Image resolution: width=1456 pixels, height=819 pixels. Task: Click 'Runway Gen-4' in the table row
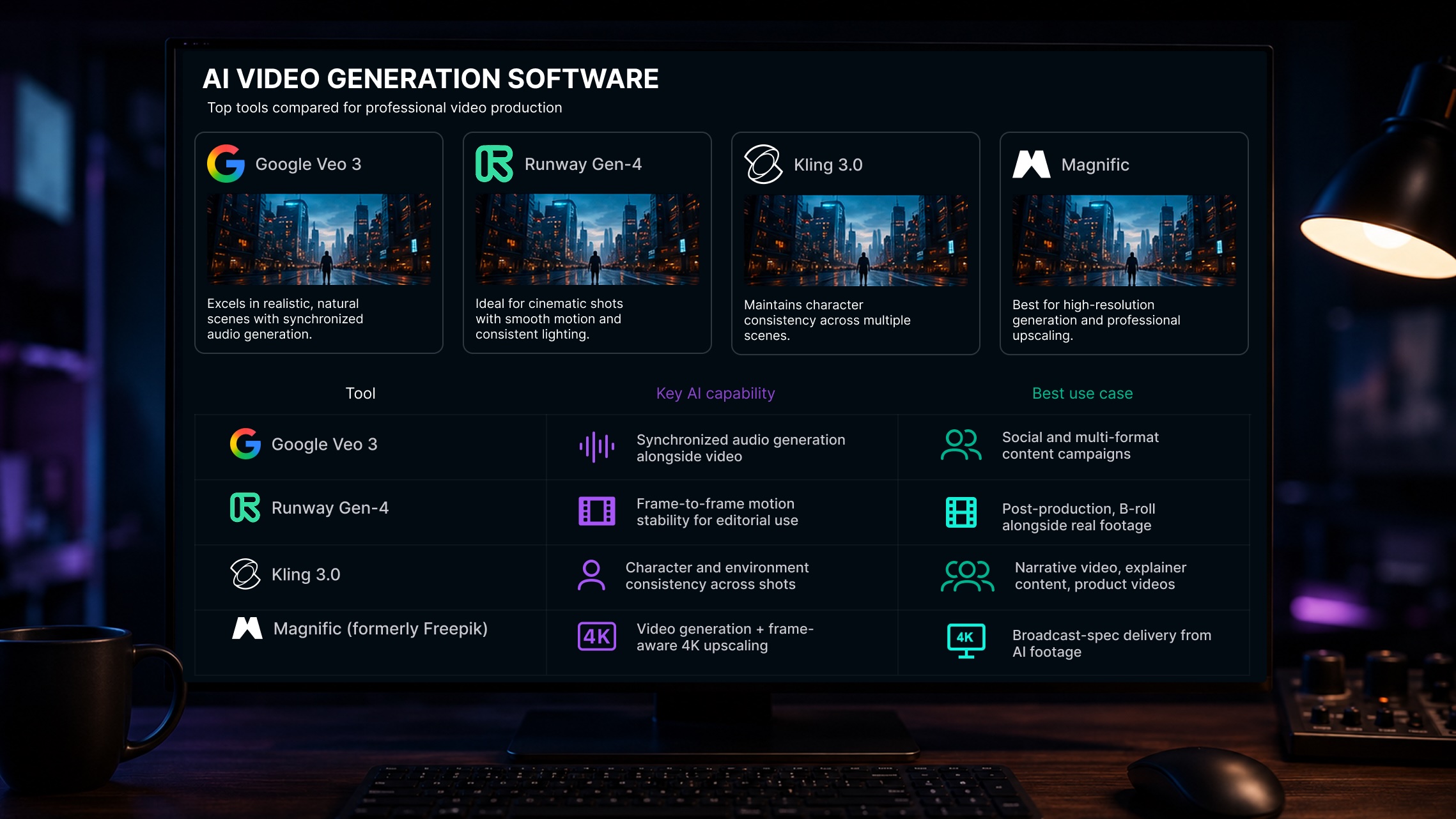click(x=330, y=508)
